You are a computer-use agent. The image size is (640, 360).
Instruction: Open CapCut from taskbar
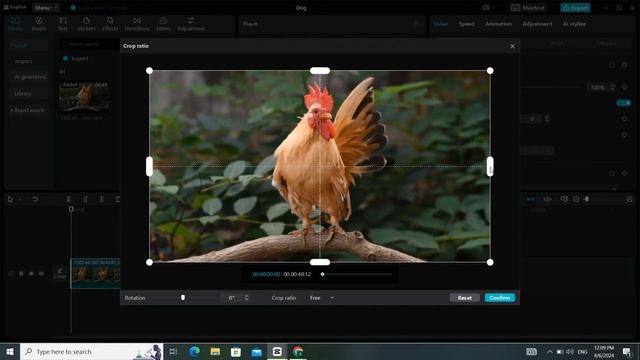point(277,351)
